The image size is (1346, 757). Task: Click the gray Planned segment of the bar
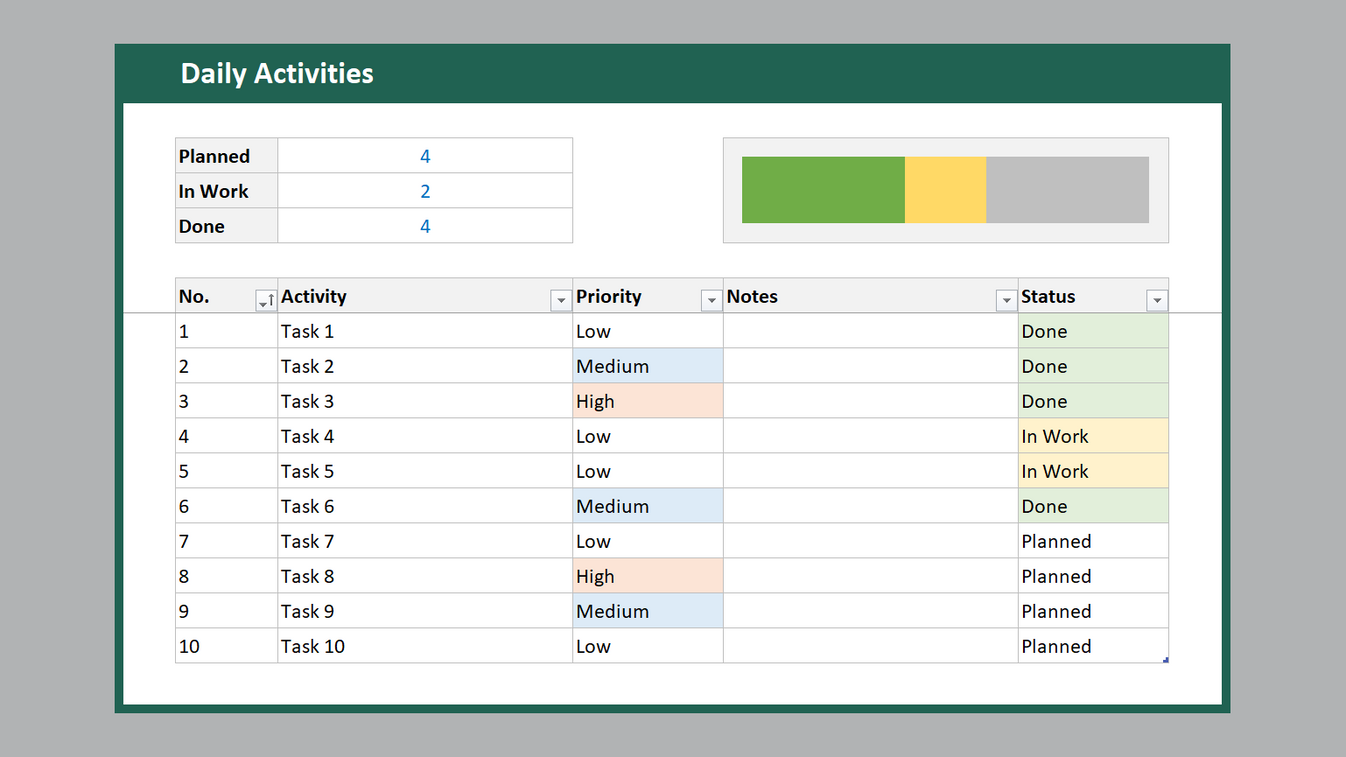pos(1065,190)
